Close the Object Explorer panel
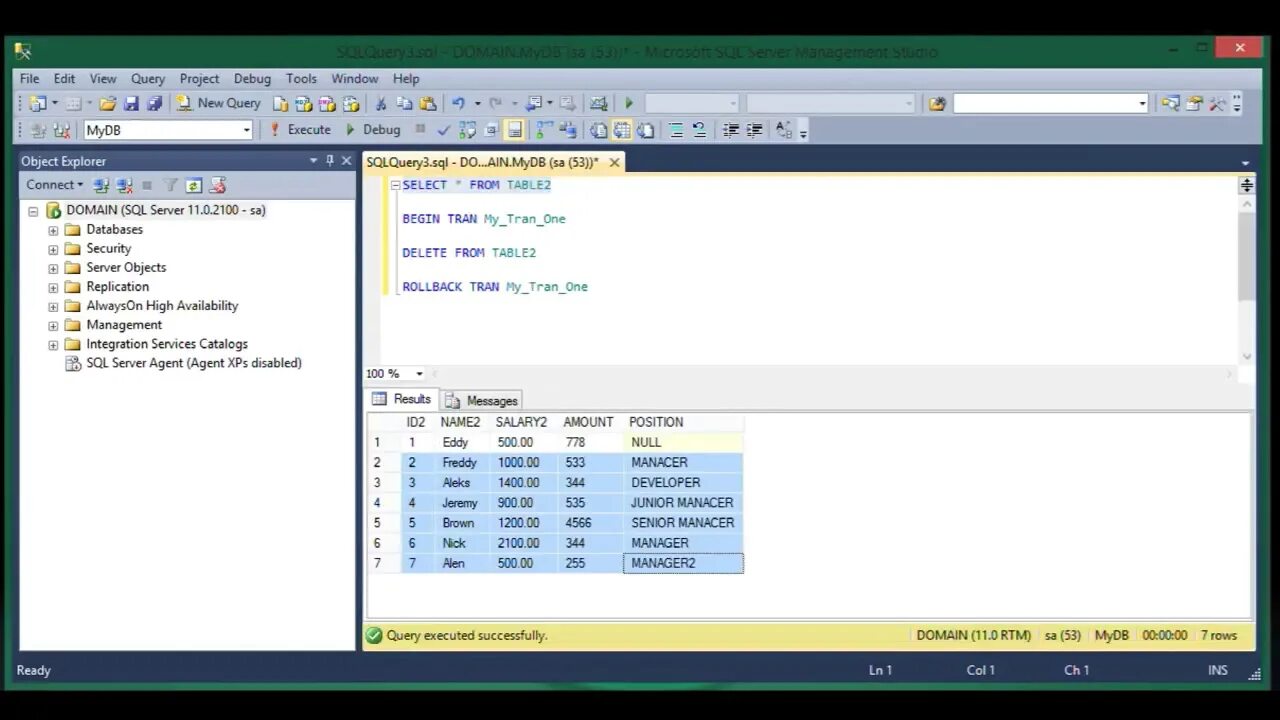This screenshot has width=1280, height=720. [x=346, y=160]
